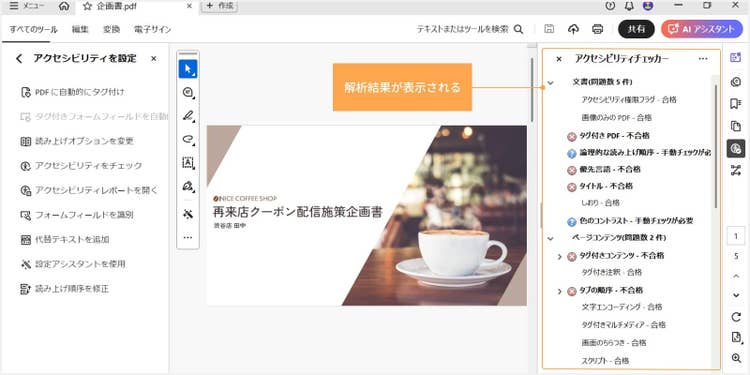This screenshot has width=750, height=375.
Task: Click the save floppy disk icon
Action: tap(549, 29)
